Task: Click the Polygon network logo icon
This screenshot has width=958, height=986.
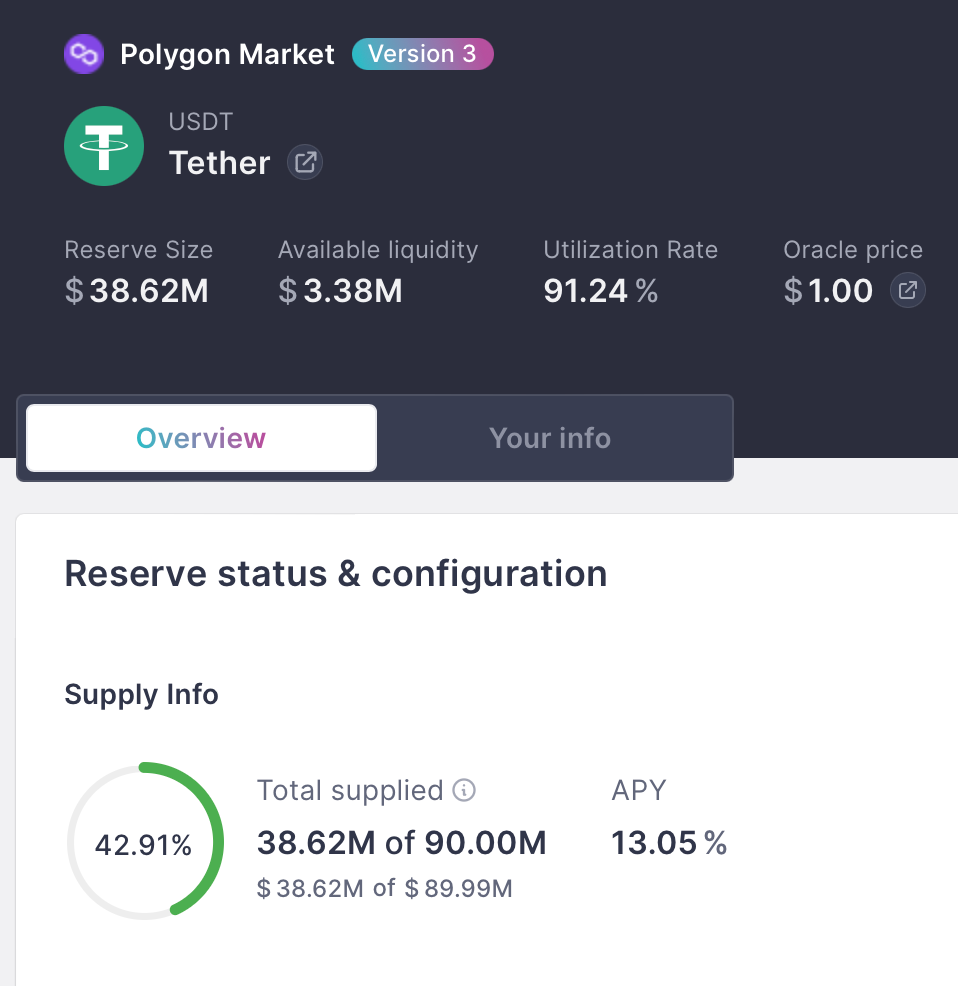Action: [x=83, y=54]
